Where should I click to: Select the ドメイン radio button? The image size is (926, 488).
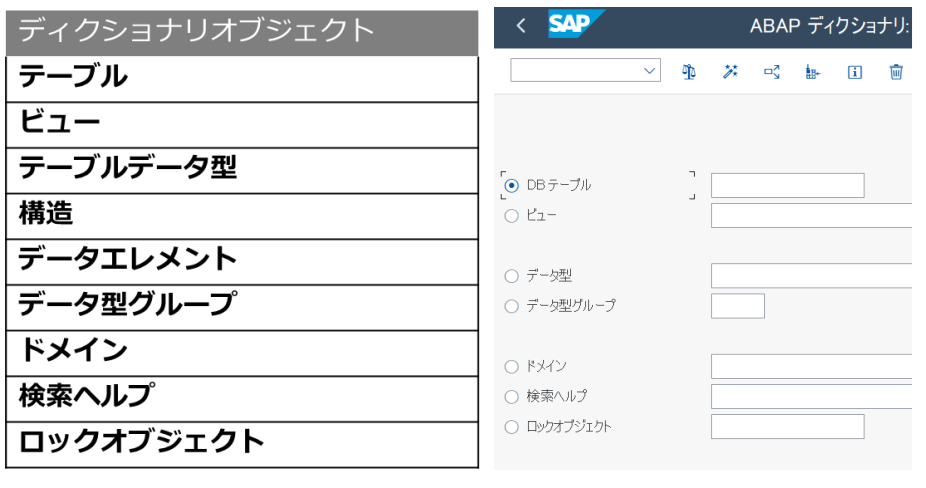pyautogui.click(x=511, y=367)
